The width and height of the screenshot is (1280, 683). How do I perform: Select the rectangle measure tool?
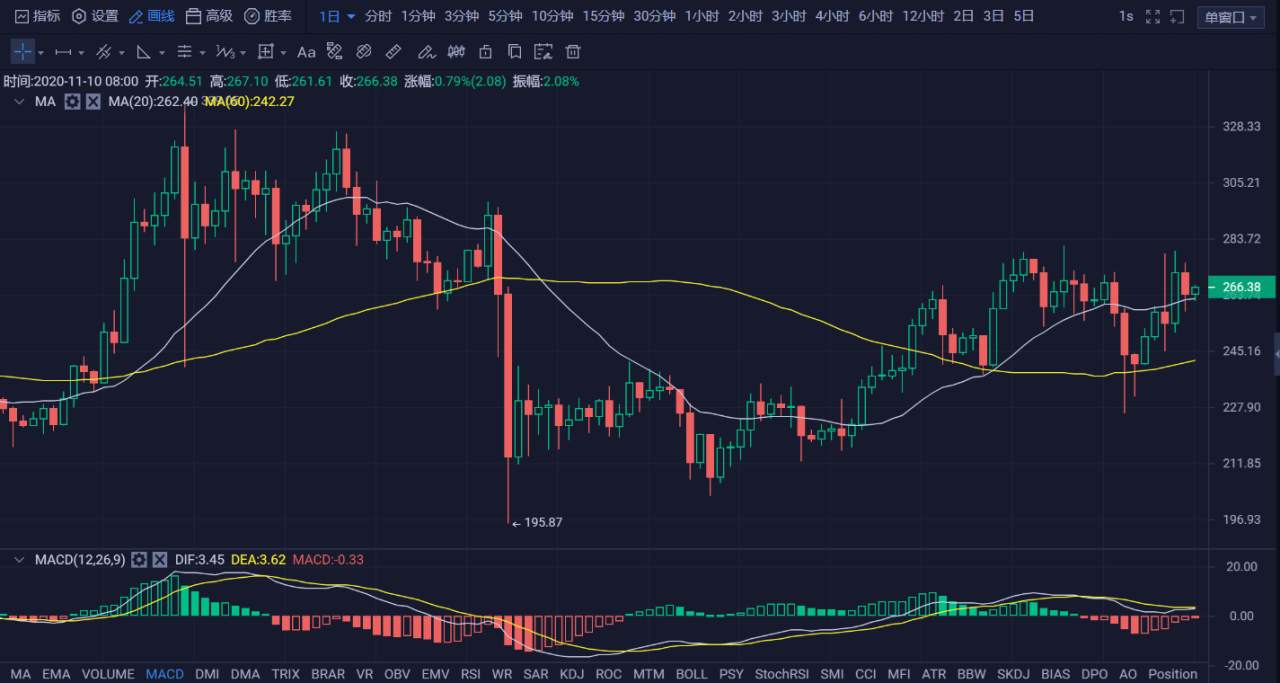pos(265,52)
